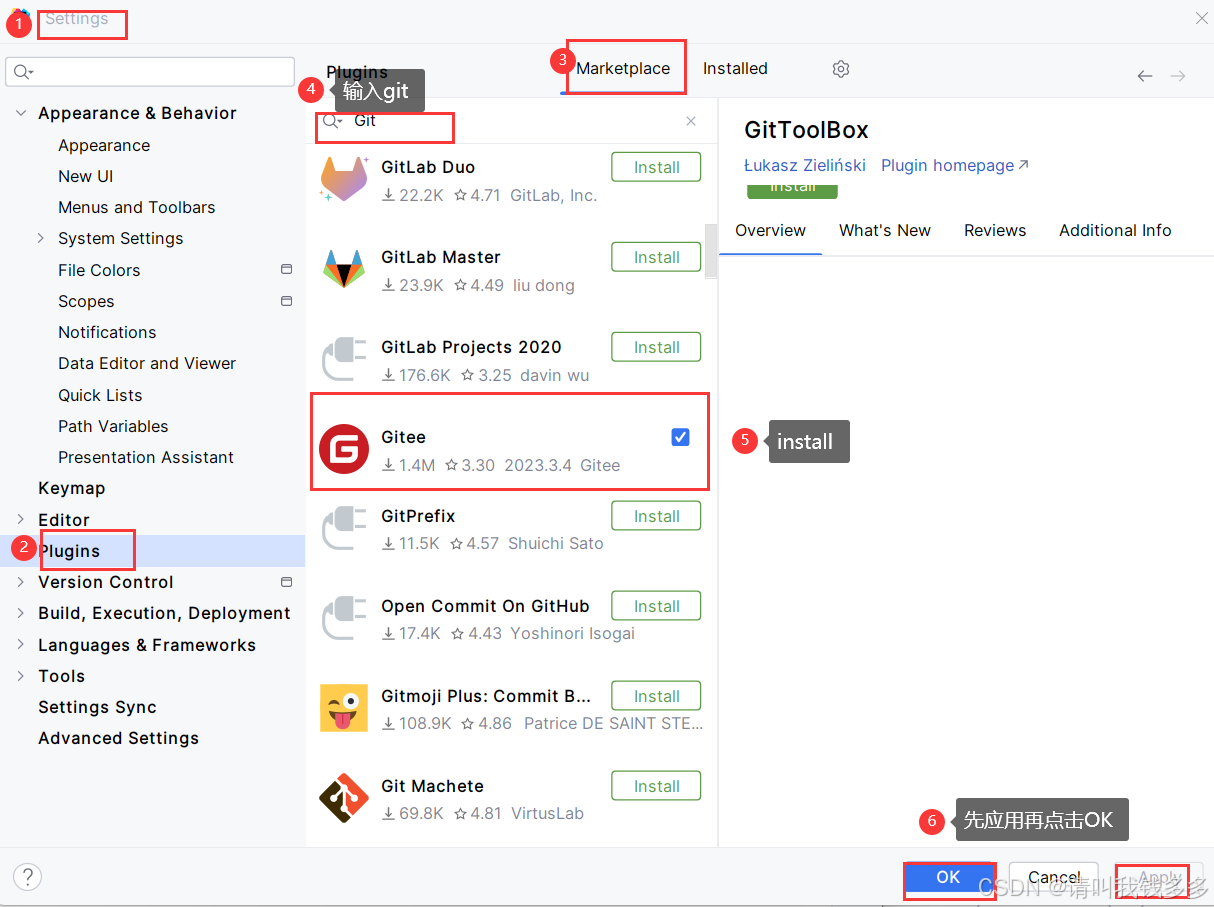Click the File Colors project-level icon

coord(286,270)
